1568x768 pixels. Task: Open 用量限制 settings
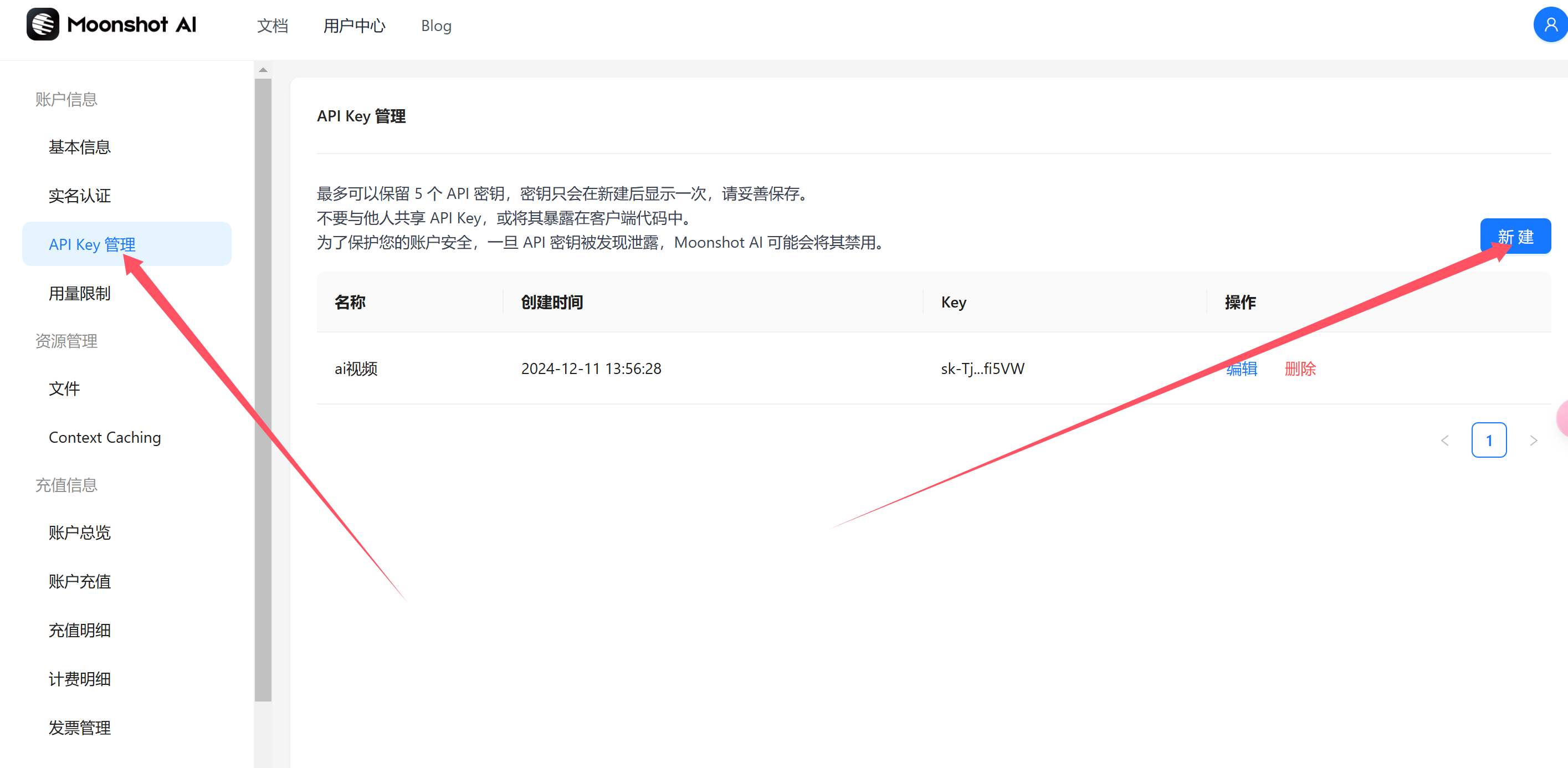[79, 293]
